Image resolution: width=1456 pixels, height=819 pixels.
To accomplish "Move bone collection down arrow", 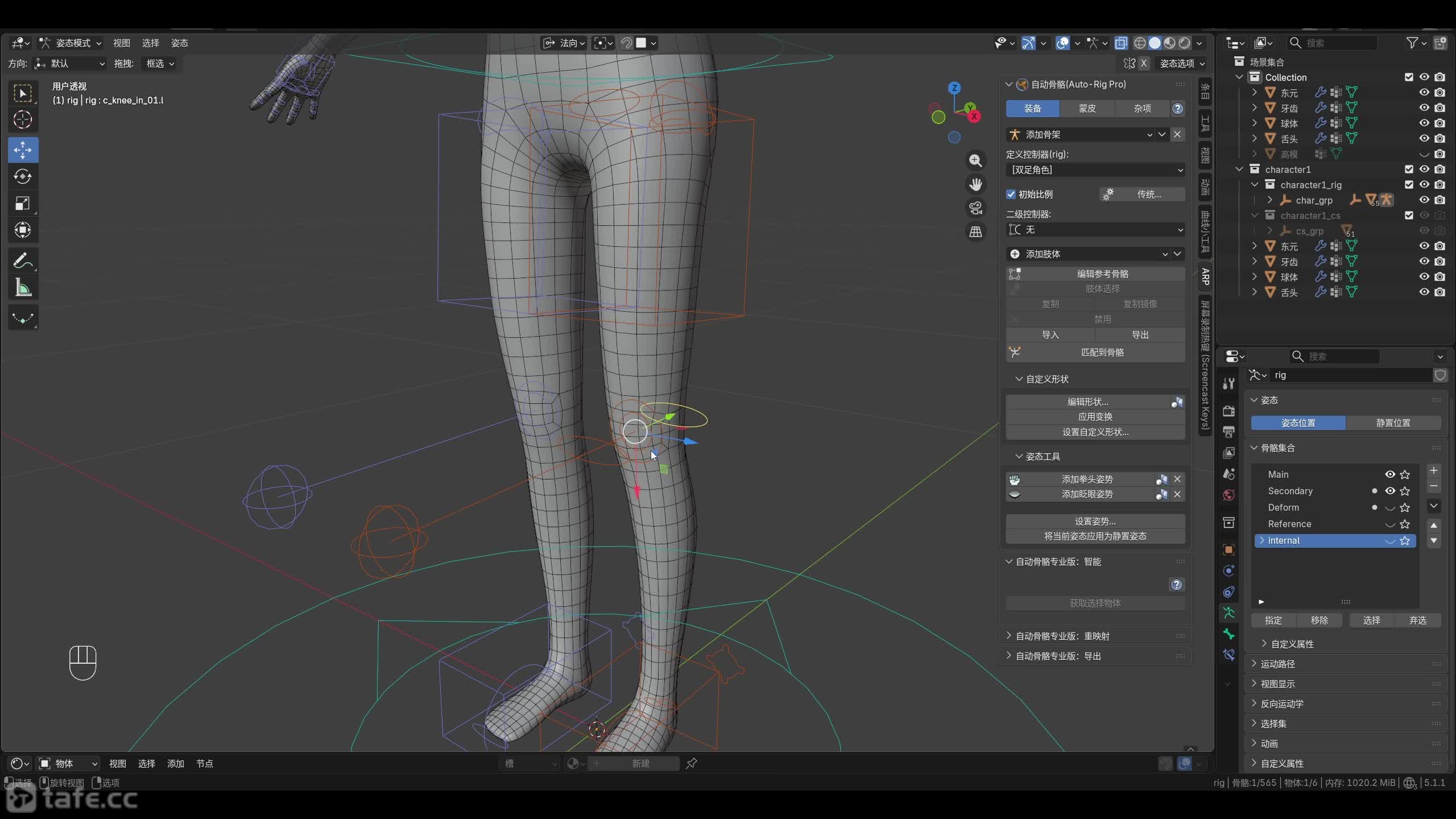I will (1434, 541).
